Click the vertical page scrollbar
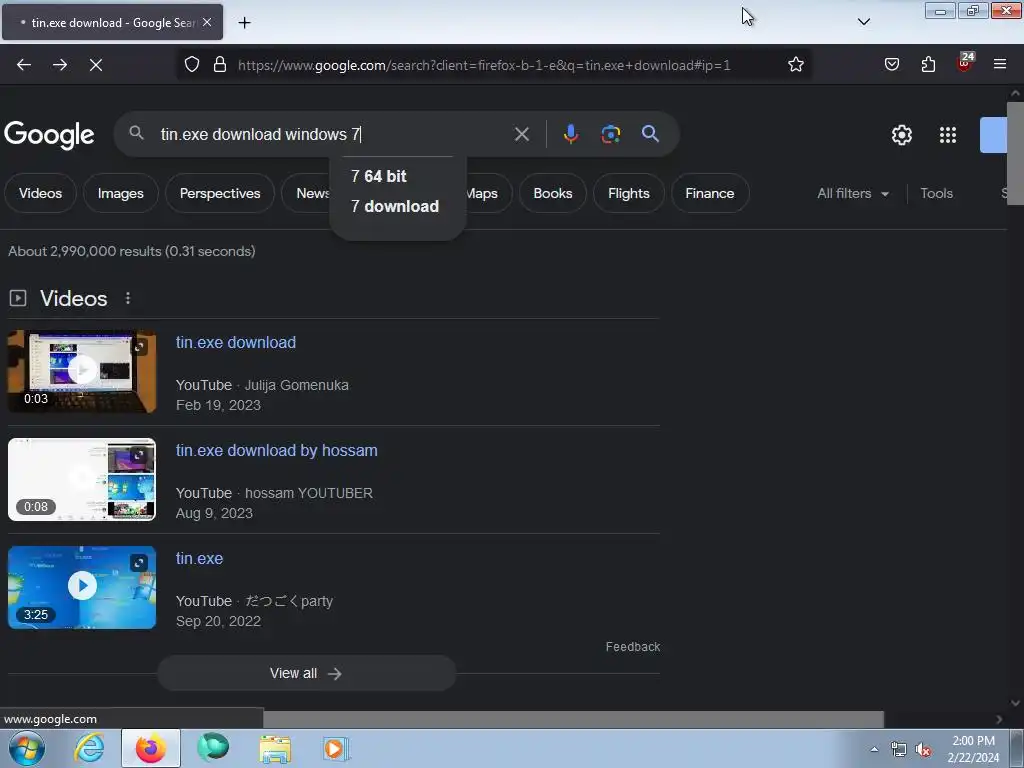The image size is (1024, 768). click(1015, 153)
